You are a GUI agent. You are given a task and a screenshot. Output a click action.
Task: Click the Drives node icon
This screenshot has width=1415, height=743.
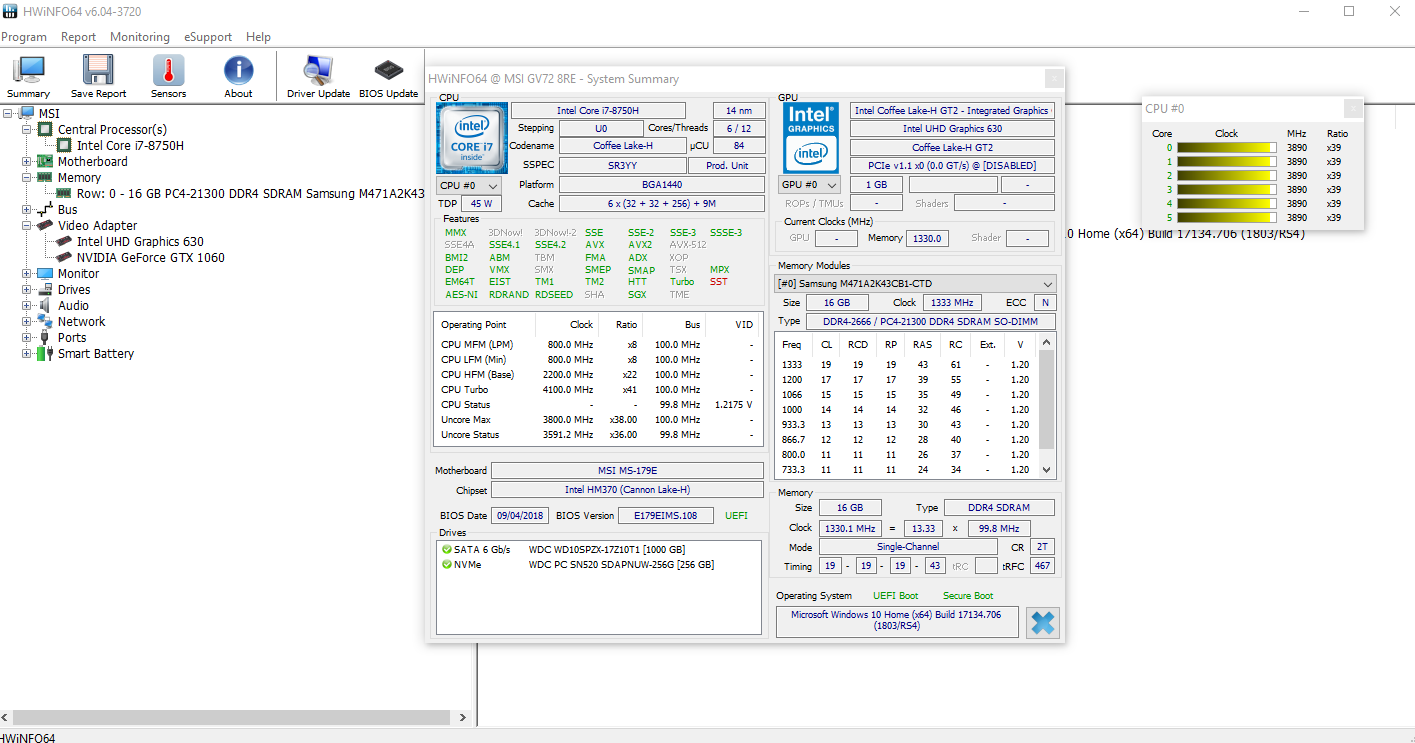[44, 289]
